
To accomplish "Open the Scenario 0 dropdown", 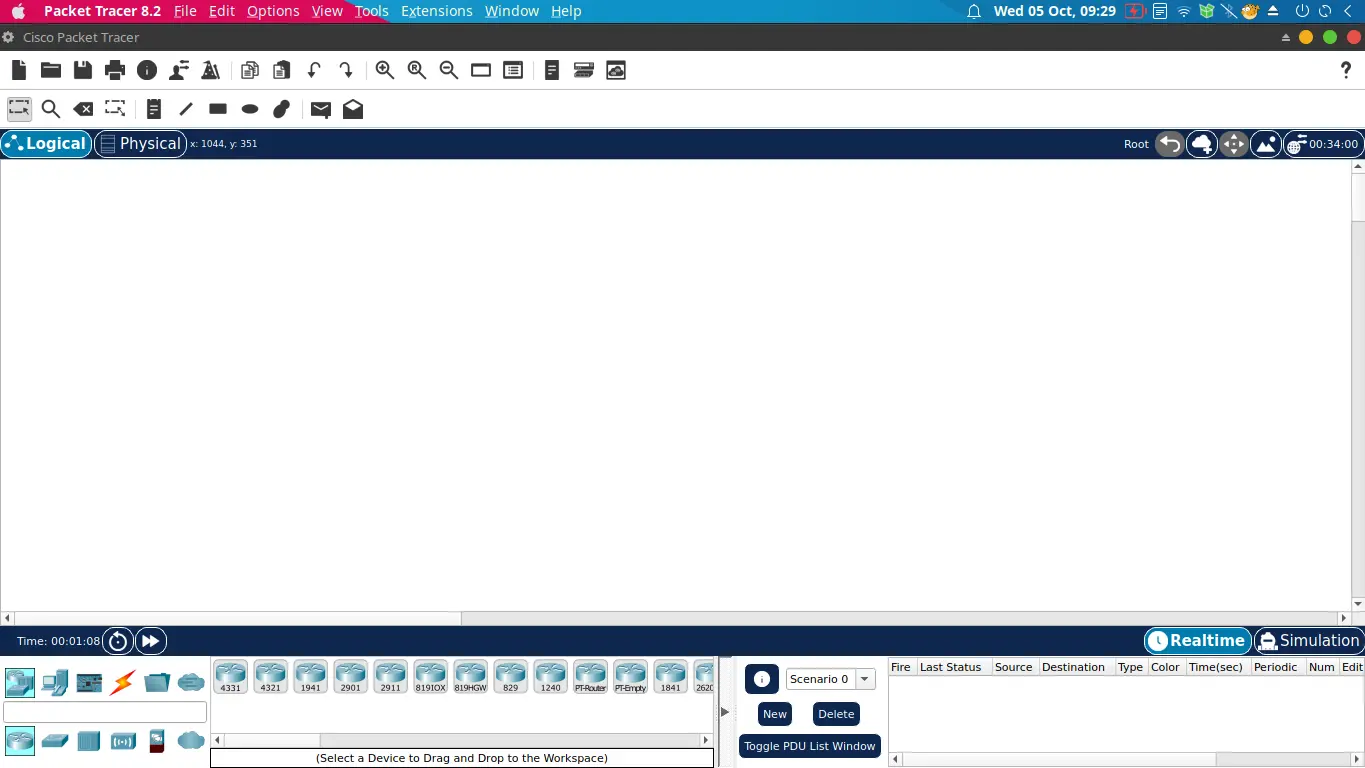I will [830, 679].
